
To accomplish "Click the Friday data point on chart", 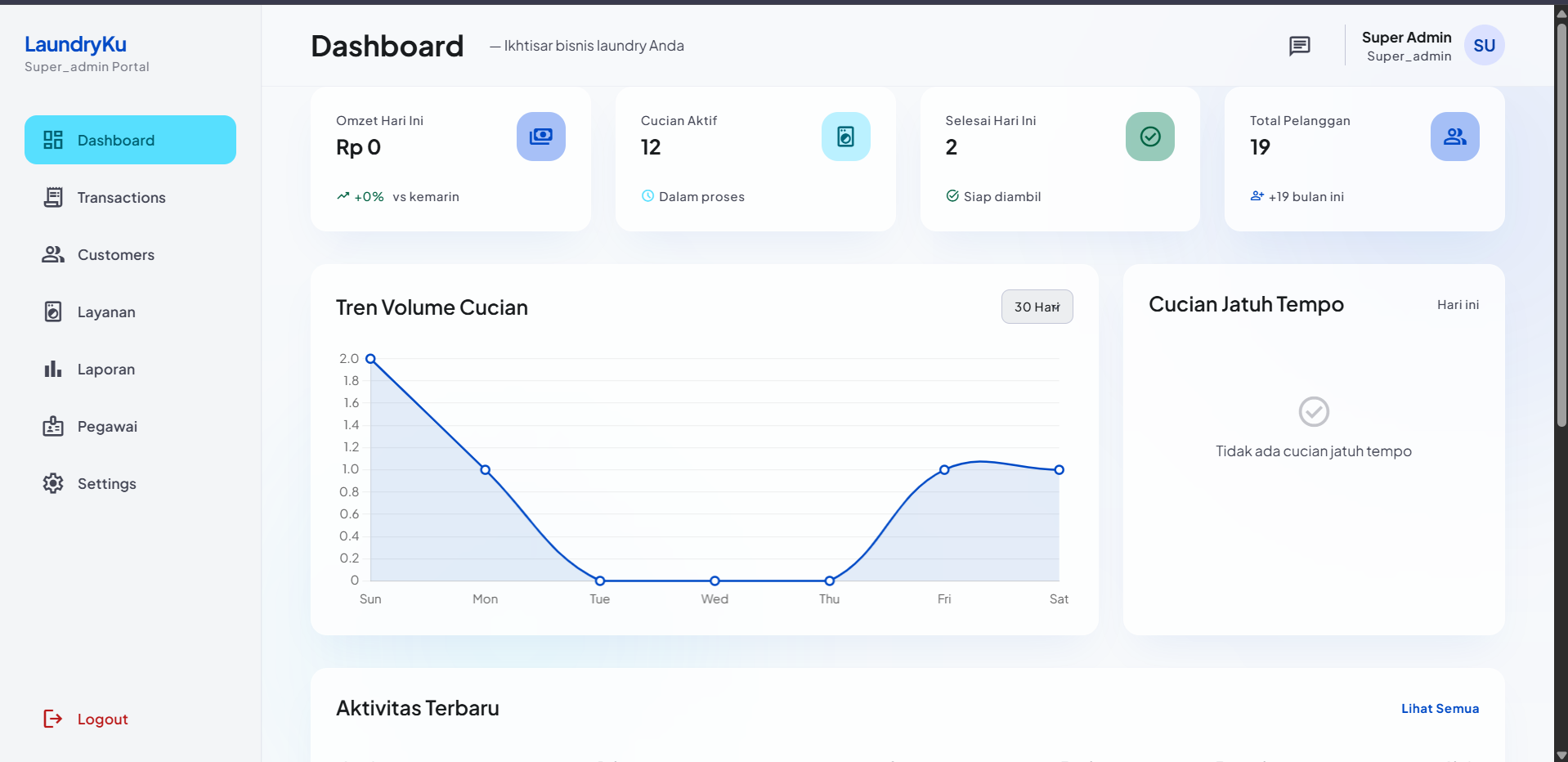I will (x=944, y=469).
